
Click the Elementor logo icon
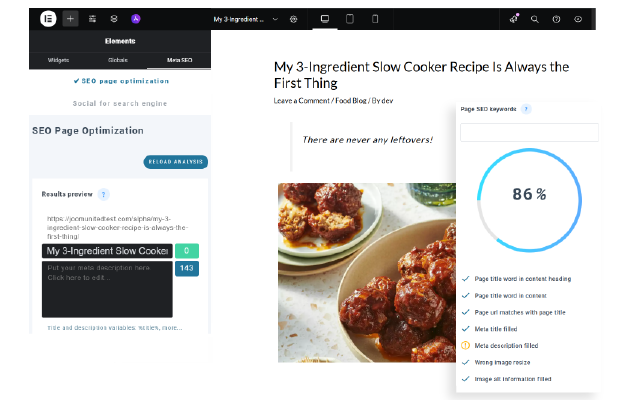coord(47,18)
